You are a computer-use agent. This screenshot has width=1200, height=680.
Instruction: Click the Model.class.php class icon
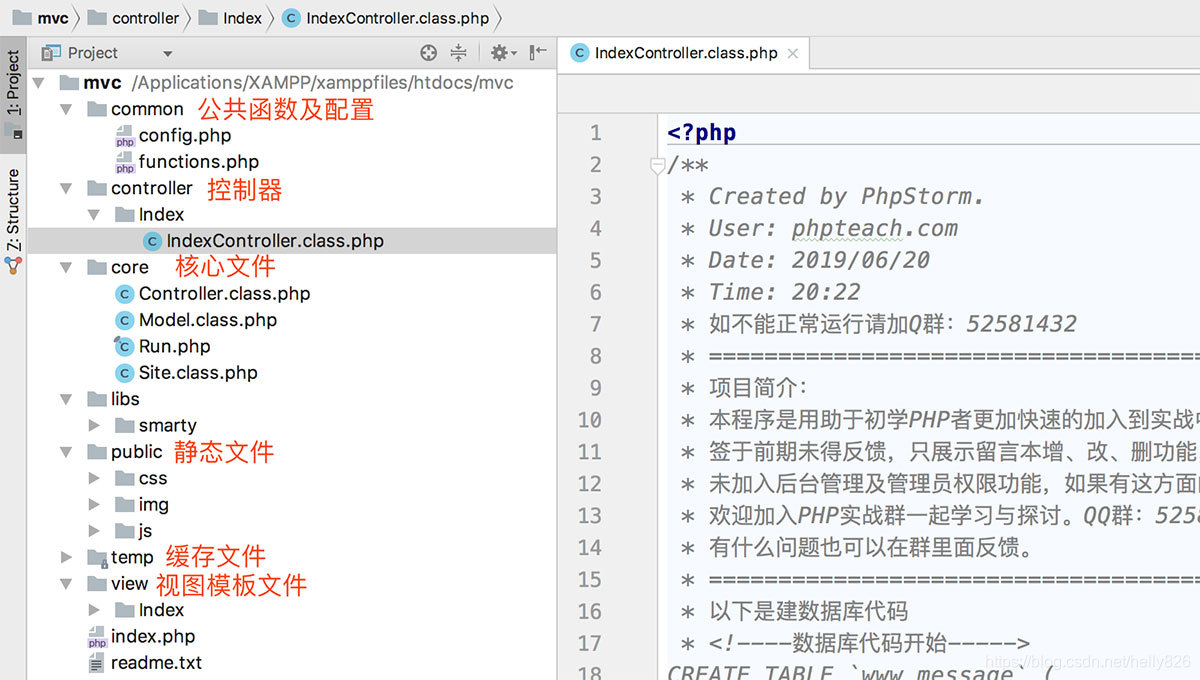coord(125,320)
